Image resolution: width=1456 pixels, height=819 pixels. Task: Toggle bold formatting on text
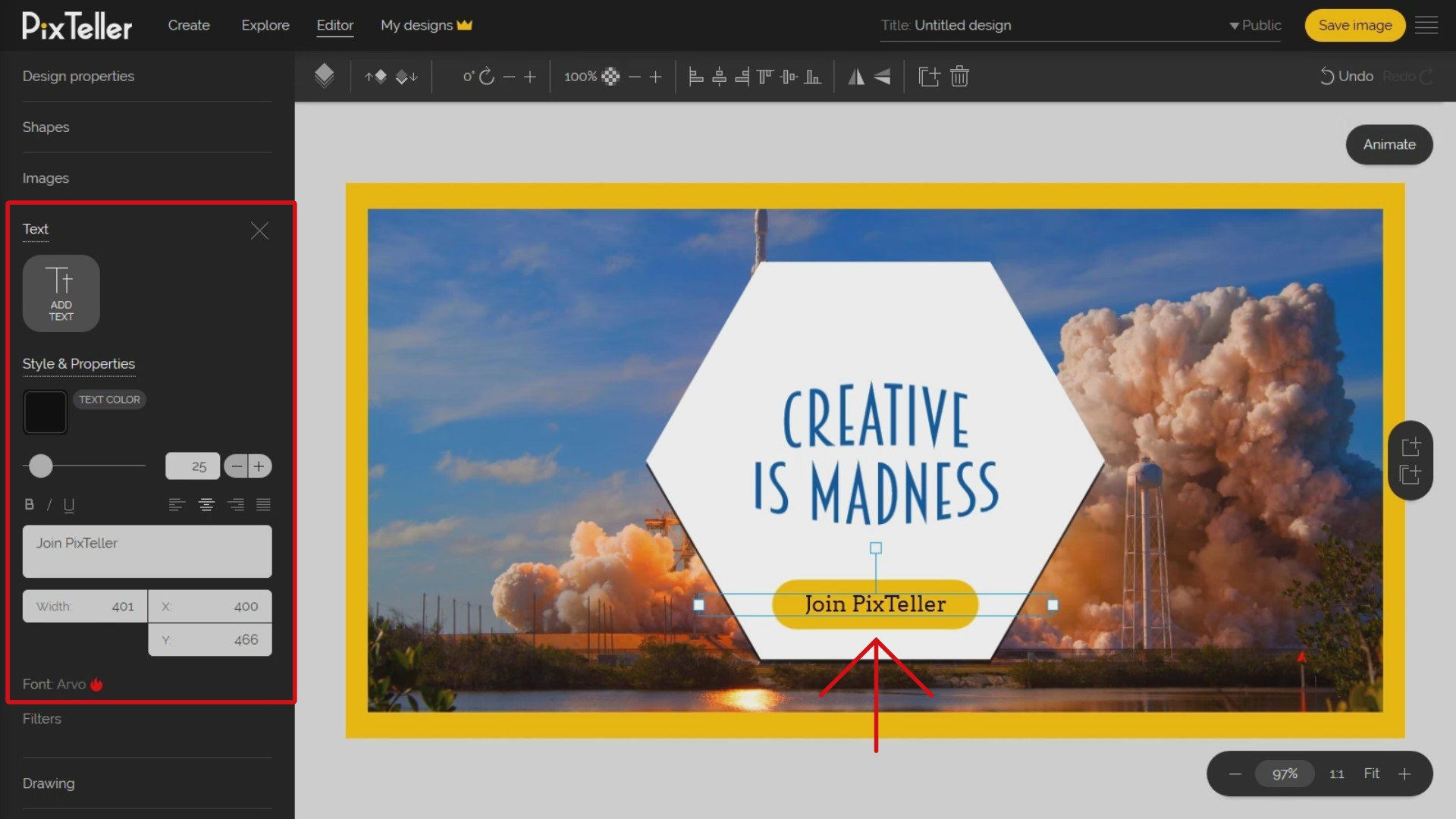29,504
